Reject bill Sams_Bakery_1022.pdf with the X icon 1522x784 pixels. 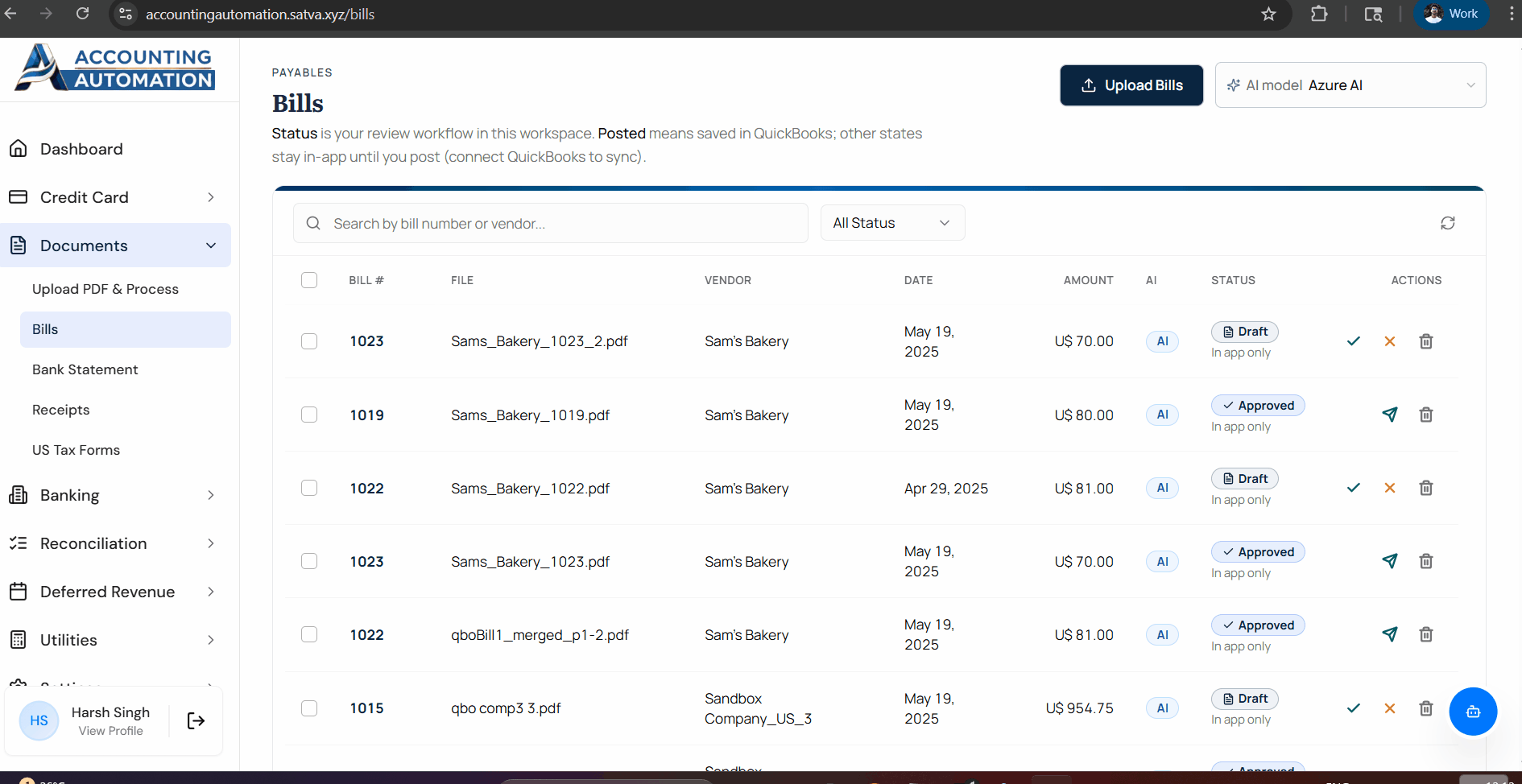[x=1390, y=488]
